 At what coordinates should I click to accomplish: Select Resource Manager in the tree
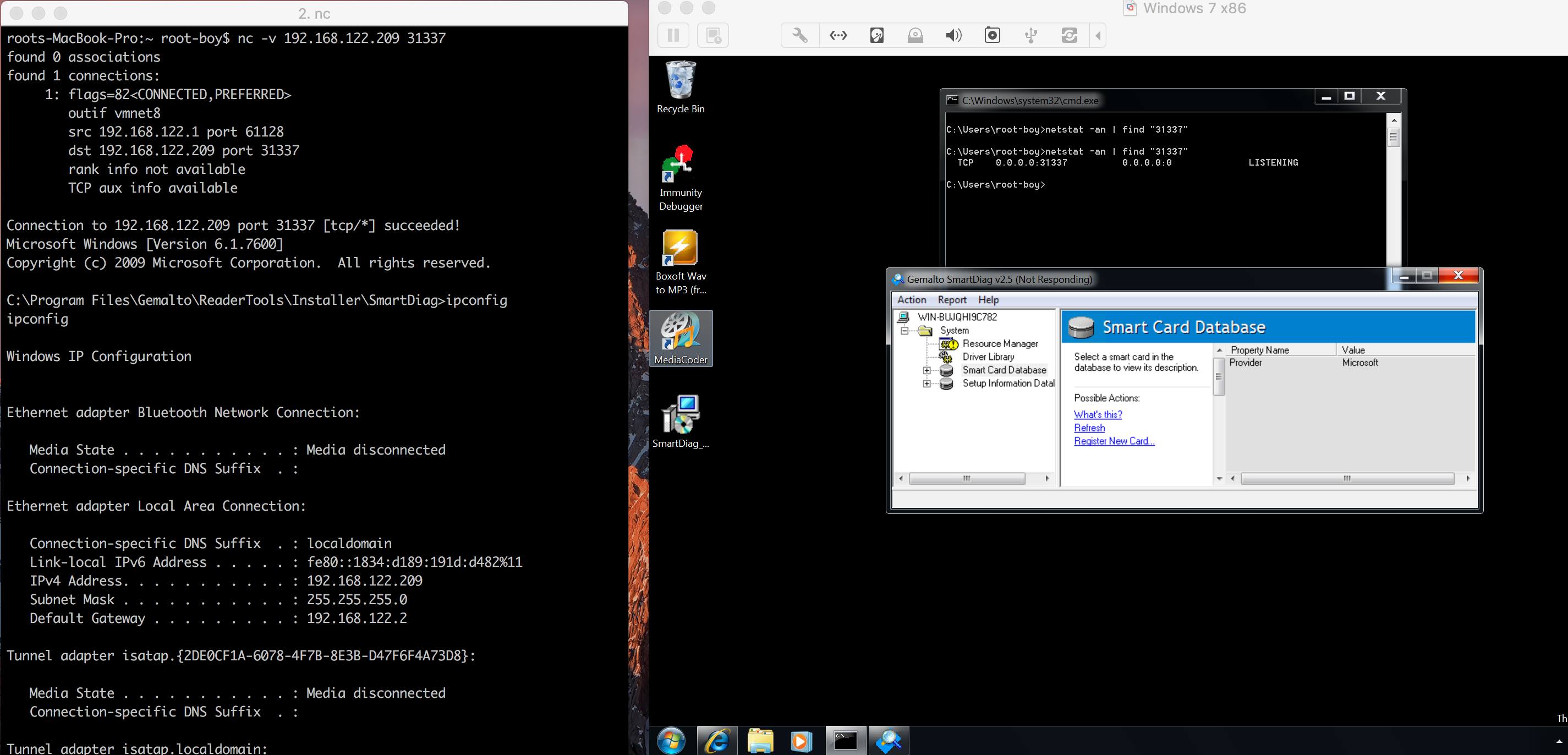(x=1000, y=343)
